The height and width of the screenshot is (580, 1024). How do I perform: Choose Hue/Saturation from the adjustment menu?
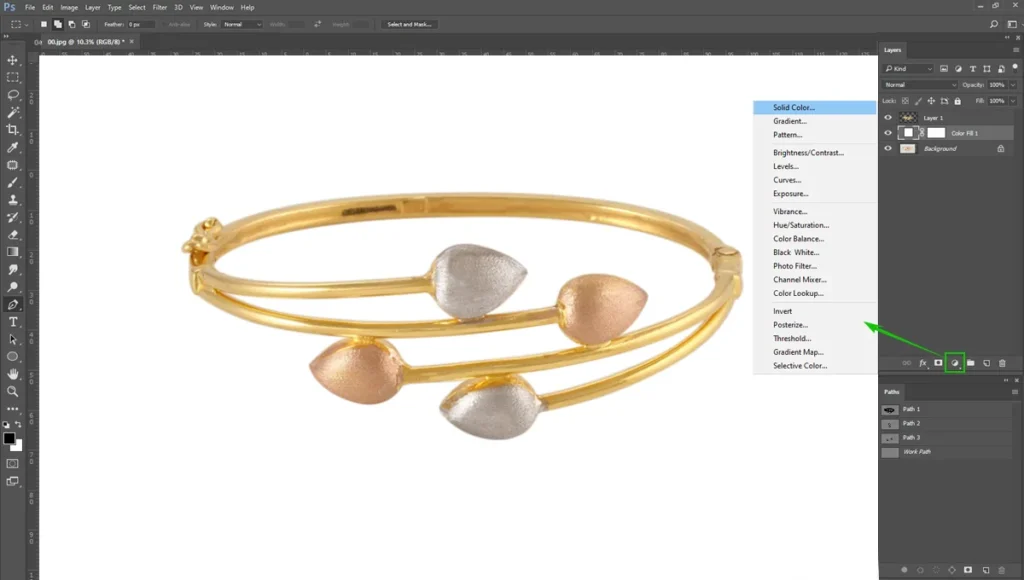(801, 225)
